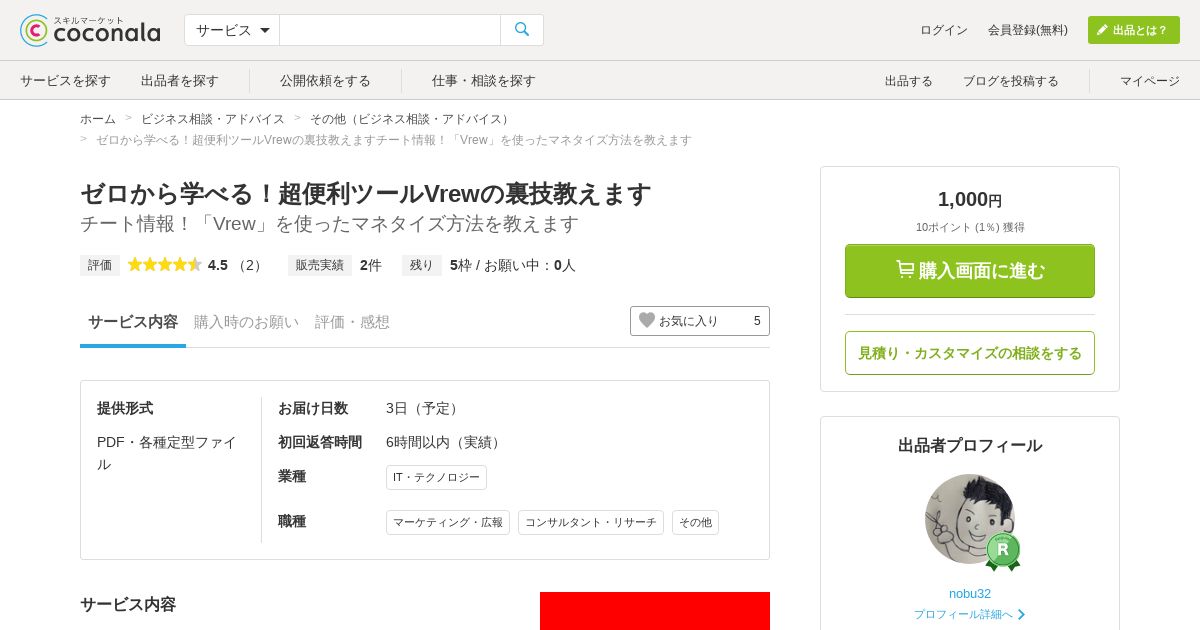Open the seller avatar image
The width and height of the screenshot is (1200, 630).
coord(969,519)
